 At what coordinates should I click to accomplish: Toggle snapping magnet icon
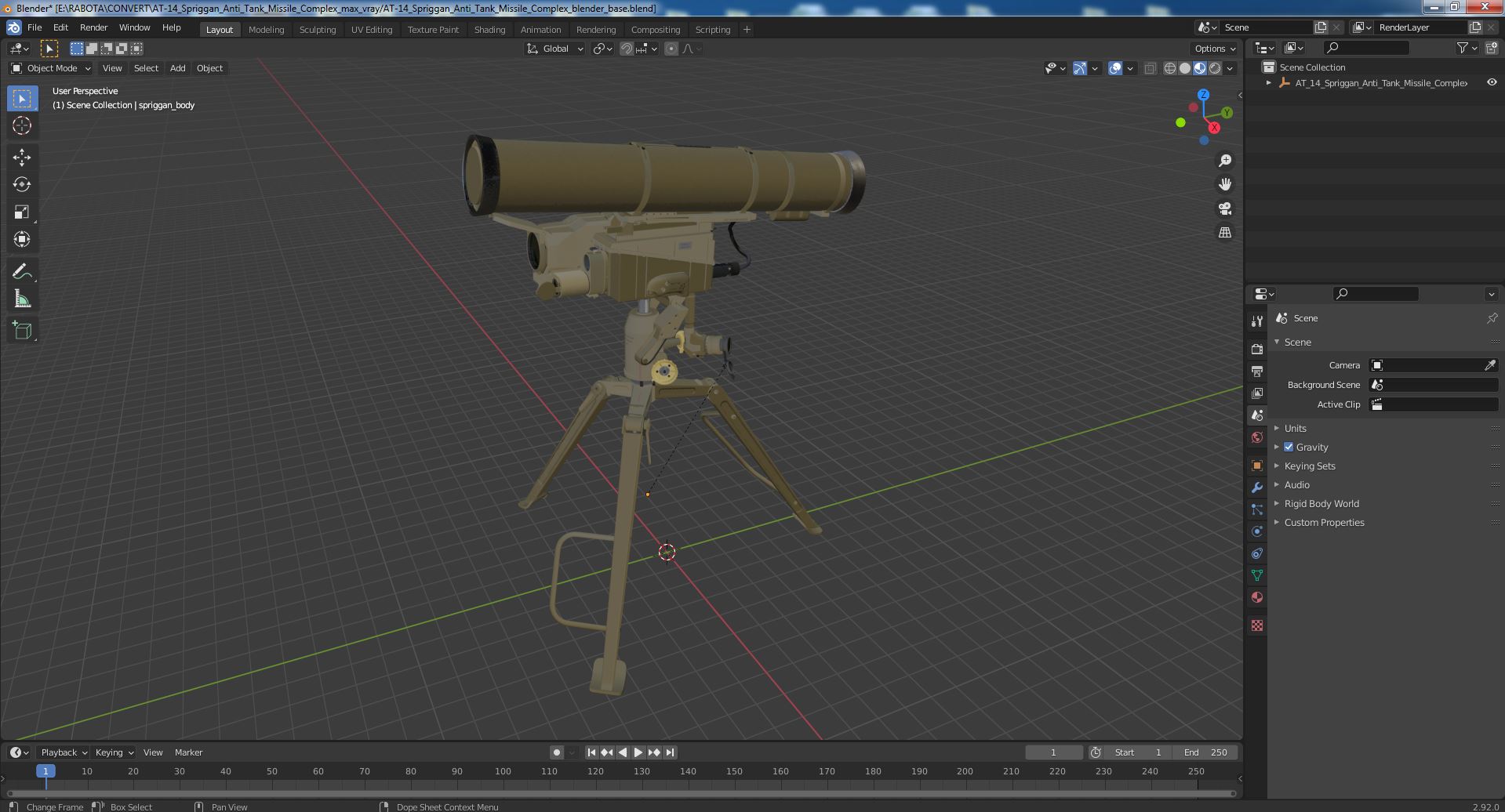pos(626,49)
